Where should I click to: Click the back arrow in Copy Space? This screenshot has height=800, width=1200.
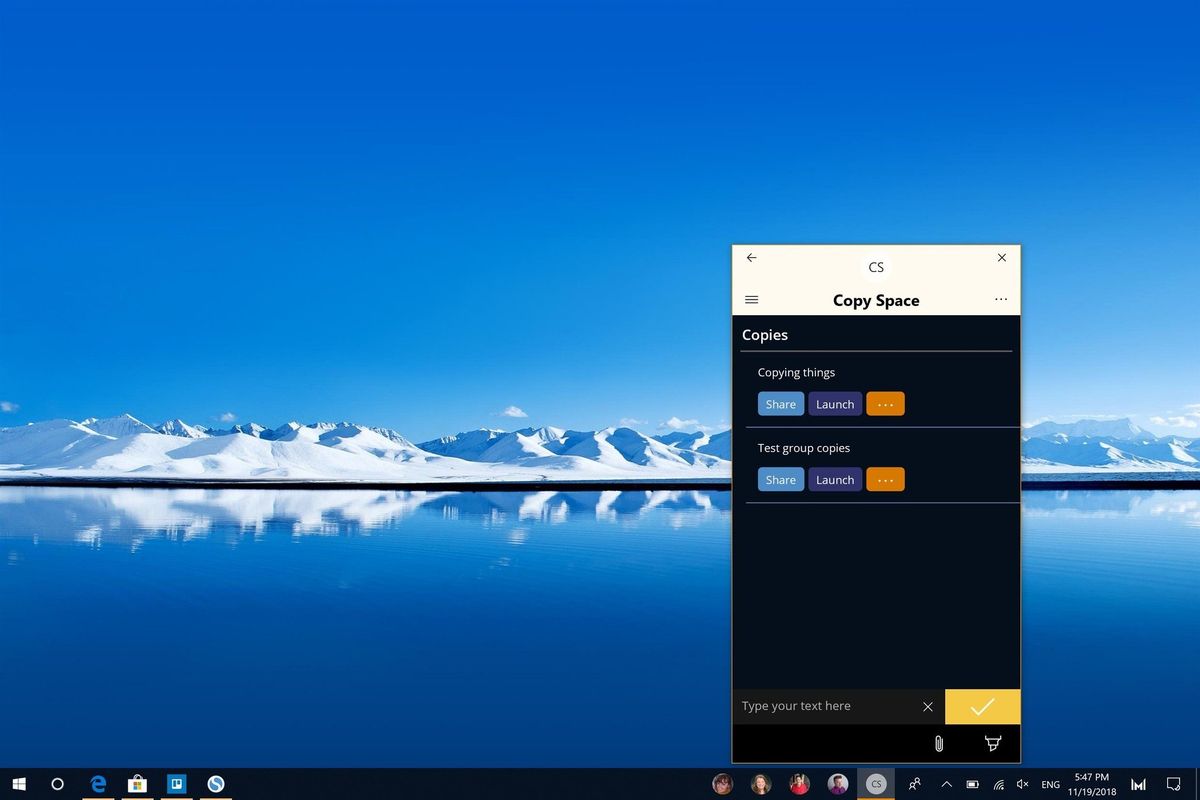click(751, 257)
